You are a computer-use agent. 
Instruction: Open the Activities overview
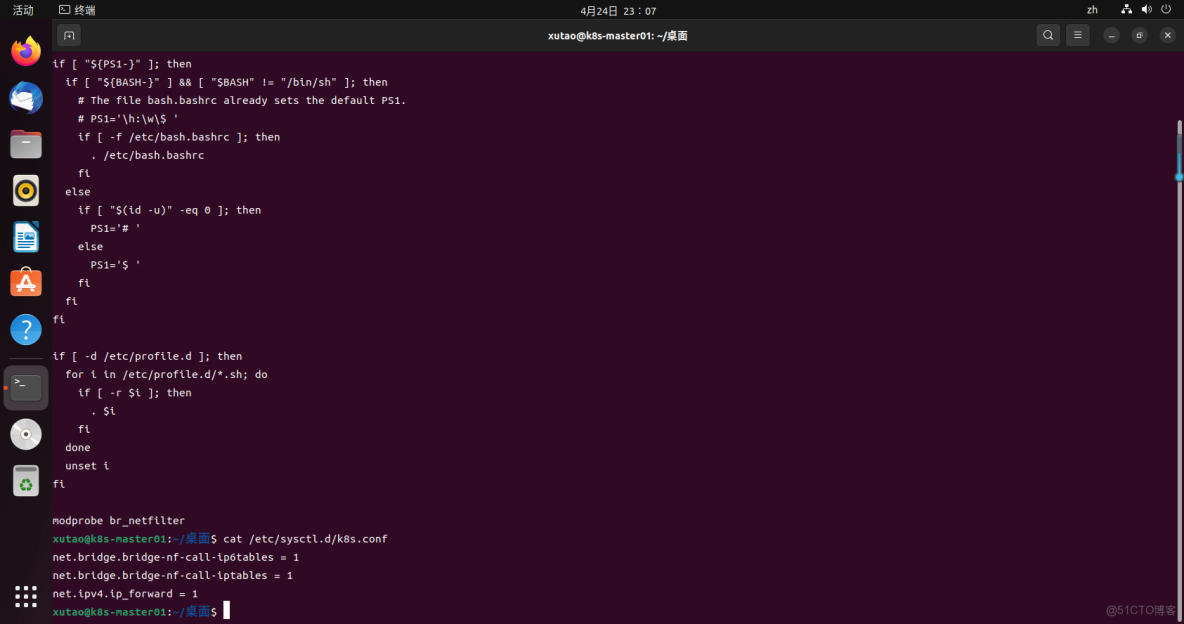click(x=23, y=10)
